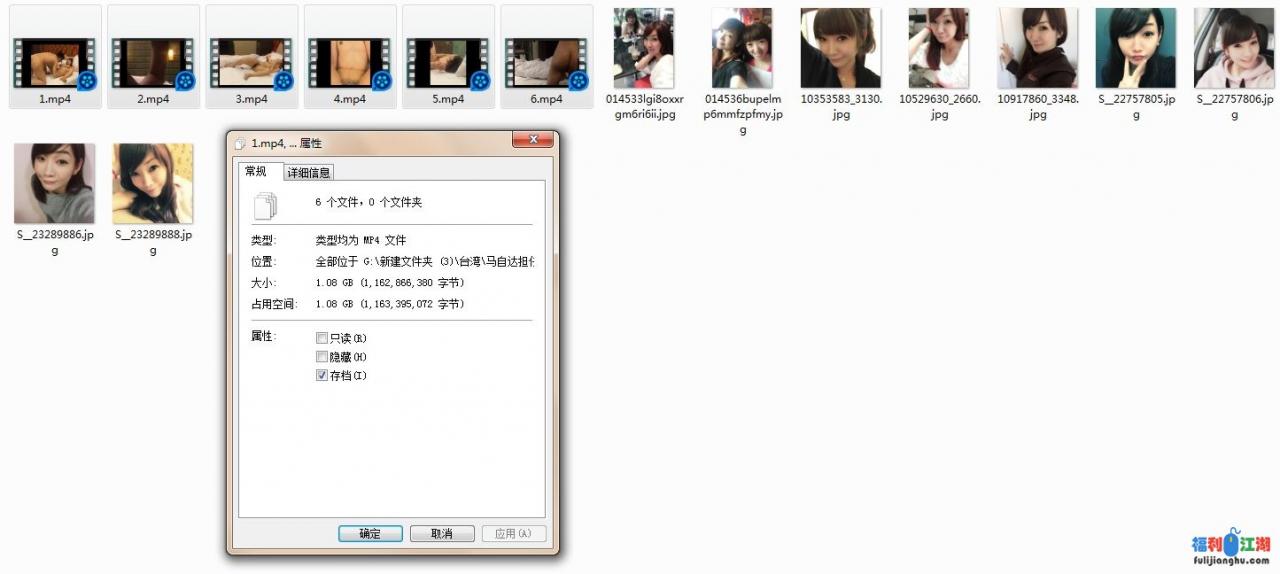Select the S__23289886.jpg image thumbnail

pos(54,184)
